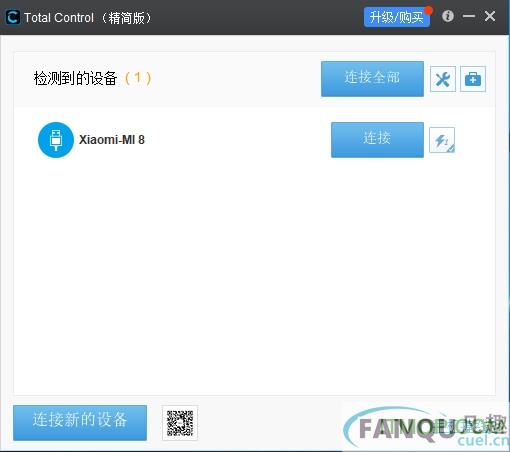Click the 检测到的设备 heading
This screenshot has width=510, height=452.
(x=75, y=79)
